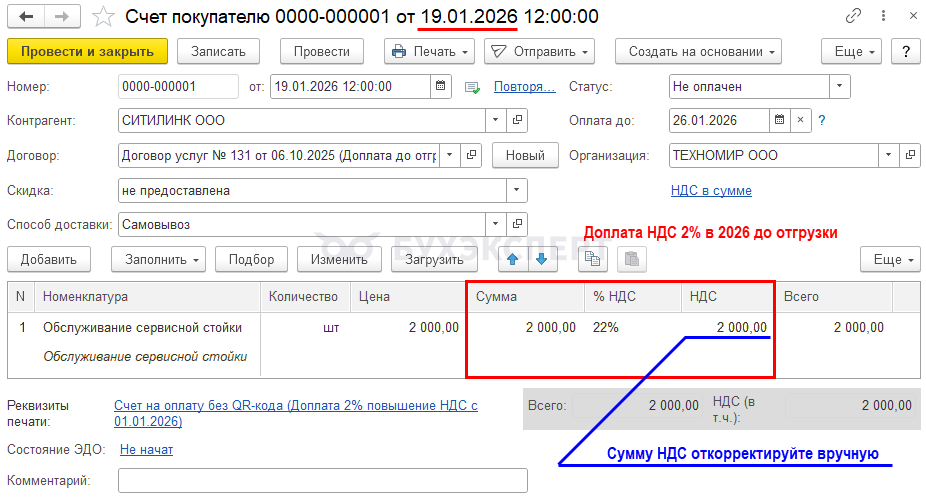
Task: Open the calendar picker for document date
Action: coord(441,86)
